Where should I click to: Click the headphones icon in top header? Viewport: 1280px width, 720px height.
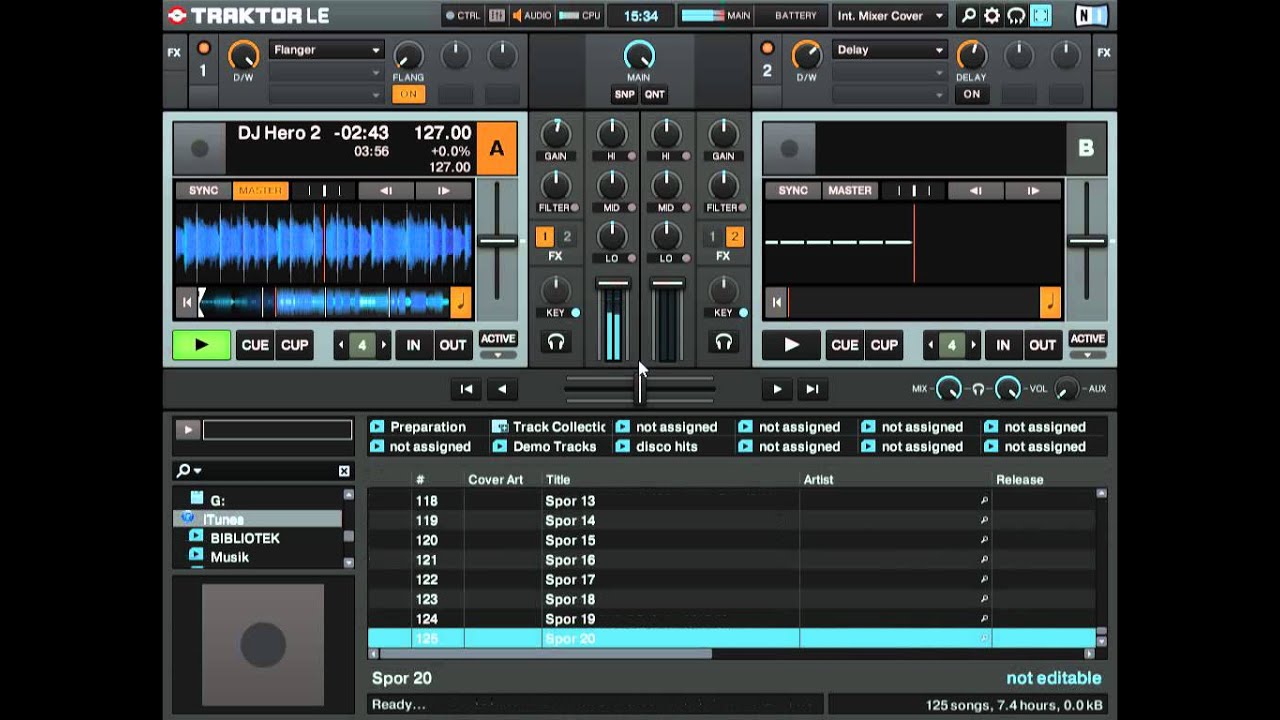point(1016,16)
